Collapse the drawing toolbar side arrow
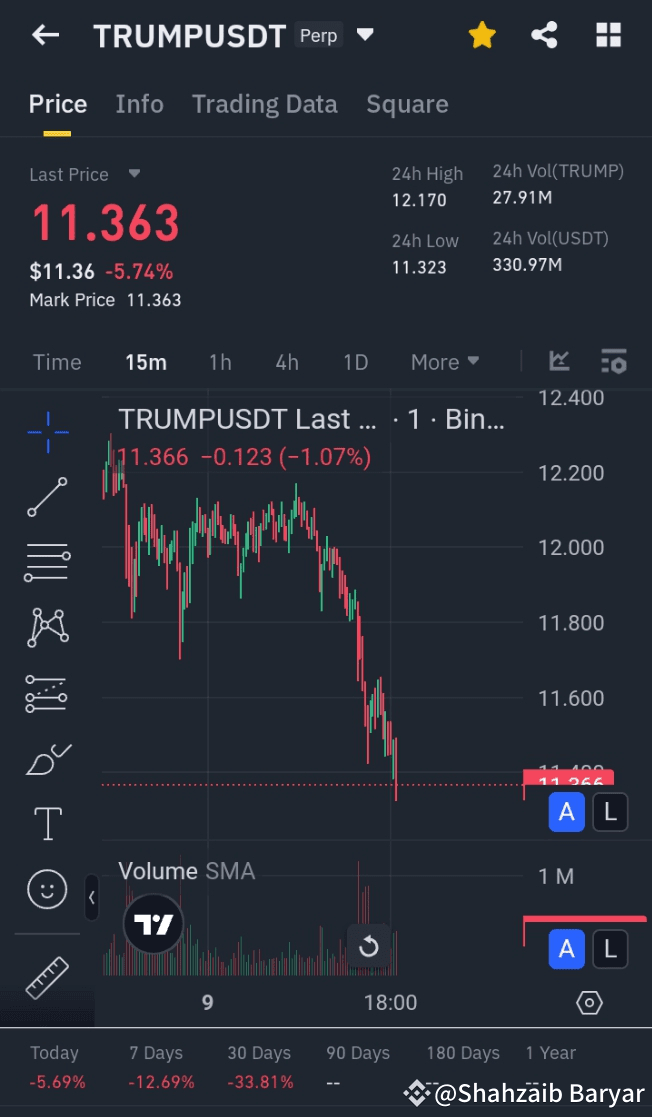 91,898
